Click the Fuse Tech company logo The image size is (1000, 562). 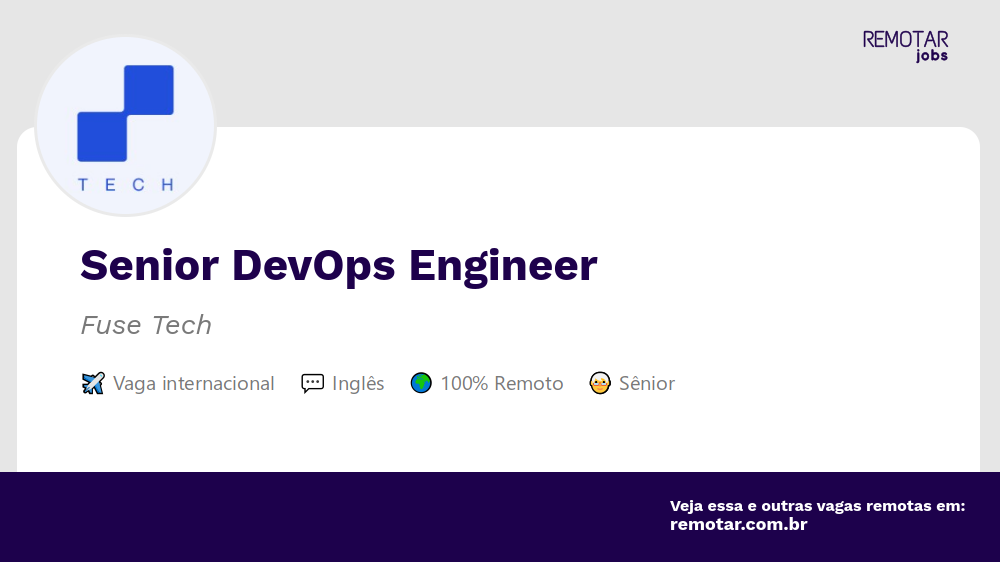[x=126, y=126]
